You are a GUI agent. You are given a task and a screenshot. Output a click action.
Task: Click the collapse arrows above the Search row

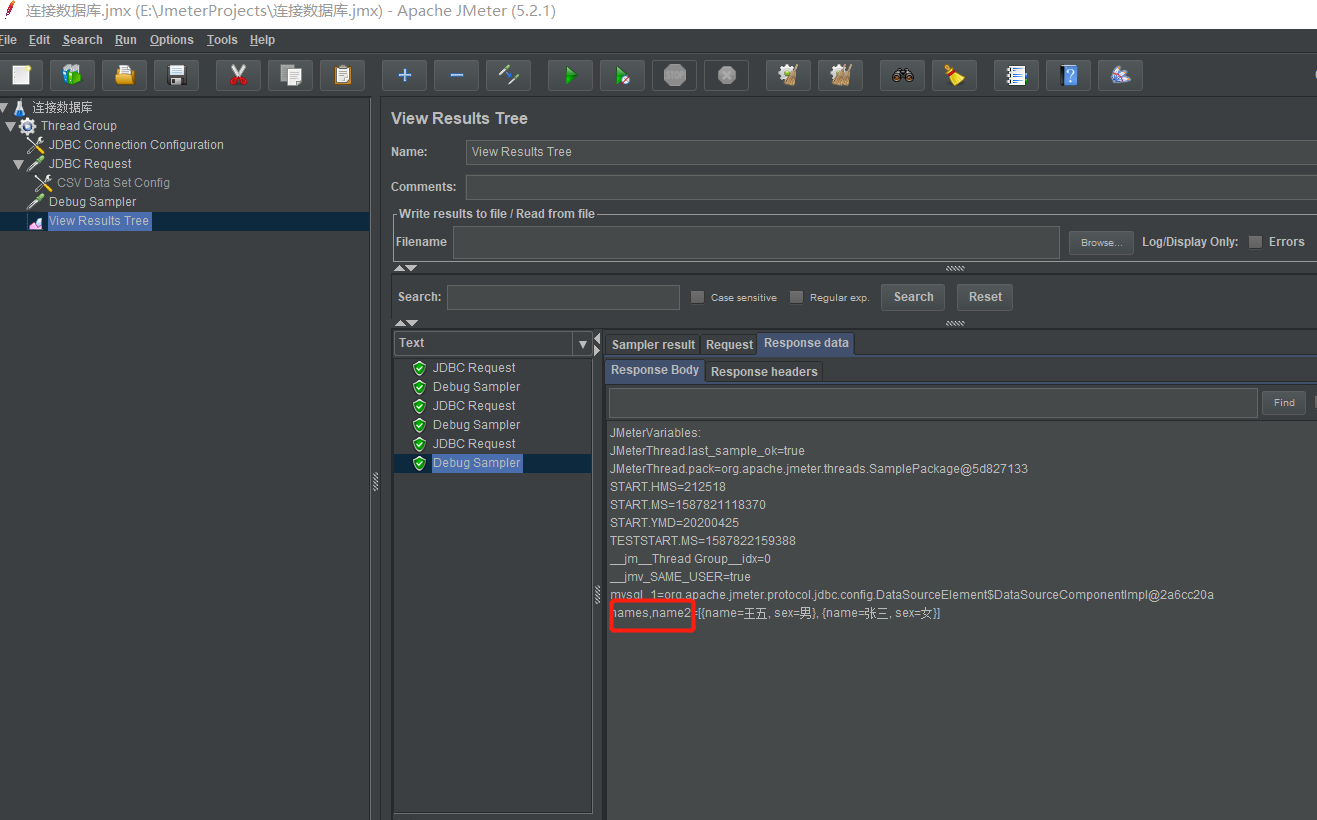(x=405, y=268)
